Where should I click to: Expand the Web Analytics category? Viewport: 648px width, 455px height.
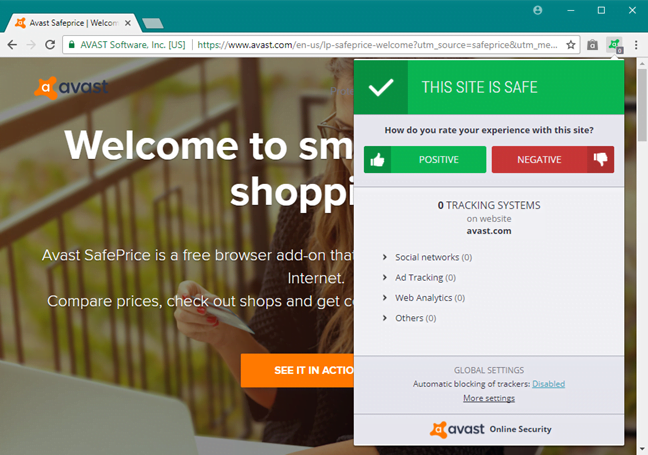click(424, 298)
